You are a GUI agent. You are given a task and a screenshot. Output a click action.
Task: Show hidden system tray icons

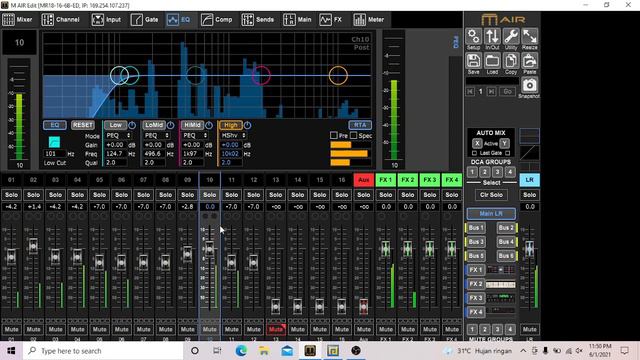[x=523, y=351]
